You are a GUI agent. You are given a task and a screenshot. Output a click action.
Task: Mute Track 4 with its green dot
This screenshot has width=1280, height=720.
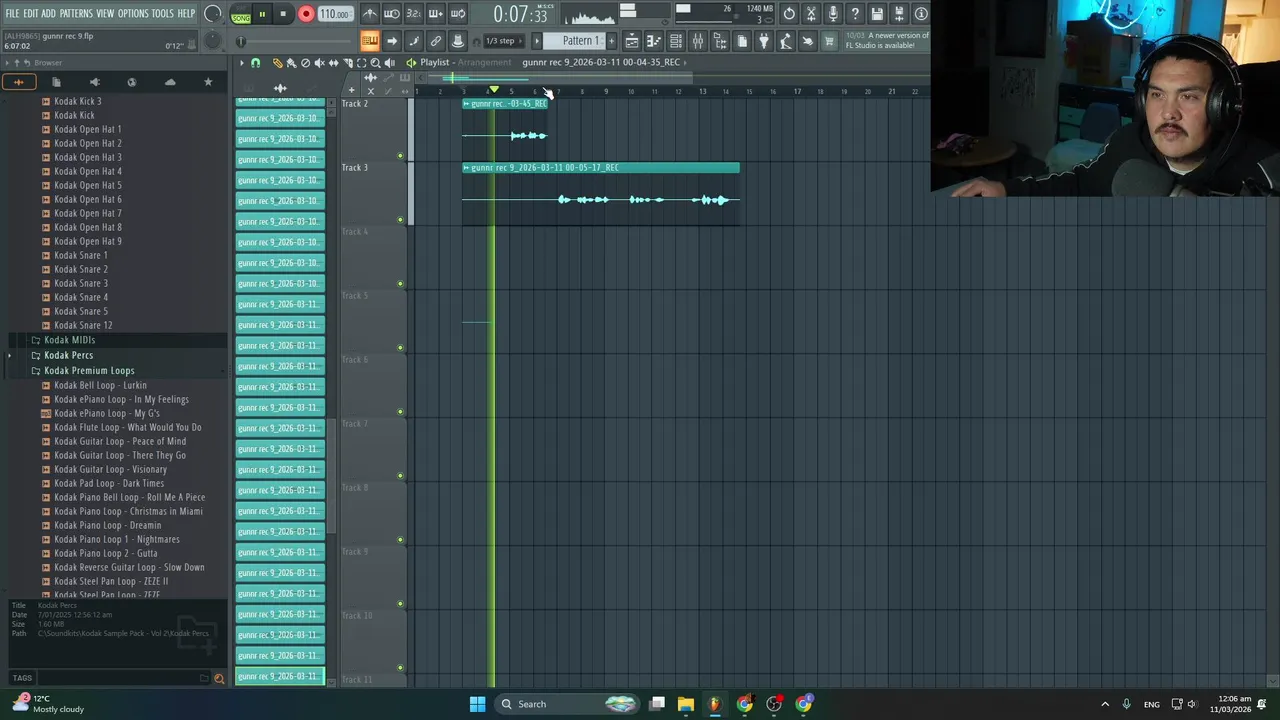pos(400,284)
